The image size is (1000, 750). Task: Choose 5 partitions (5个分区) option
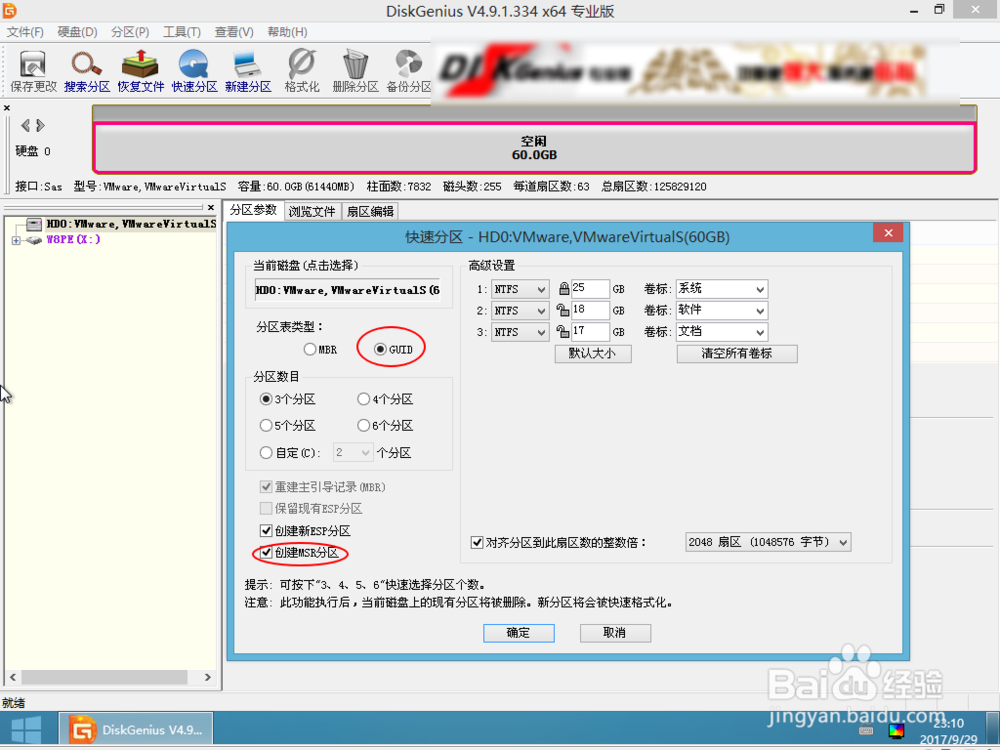tap(288, 425)
